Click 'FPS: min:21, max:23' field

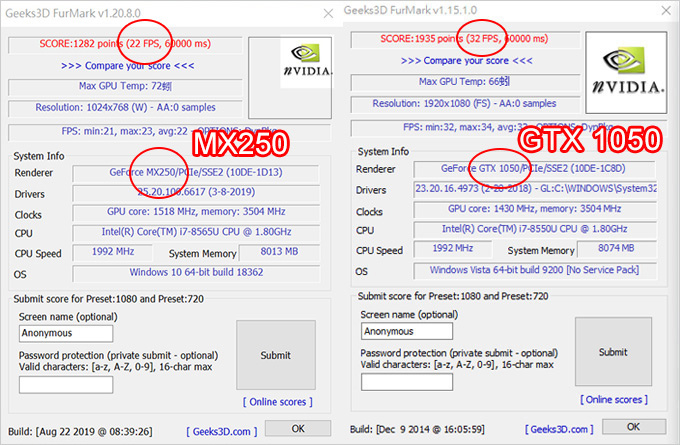[169, 131]
